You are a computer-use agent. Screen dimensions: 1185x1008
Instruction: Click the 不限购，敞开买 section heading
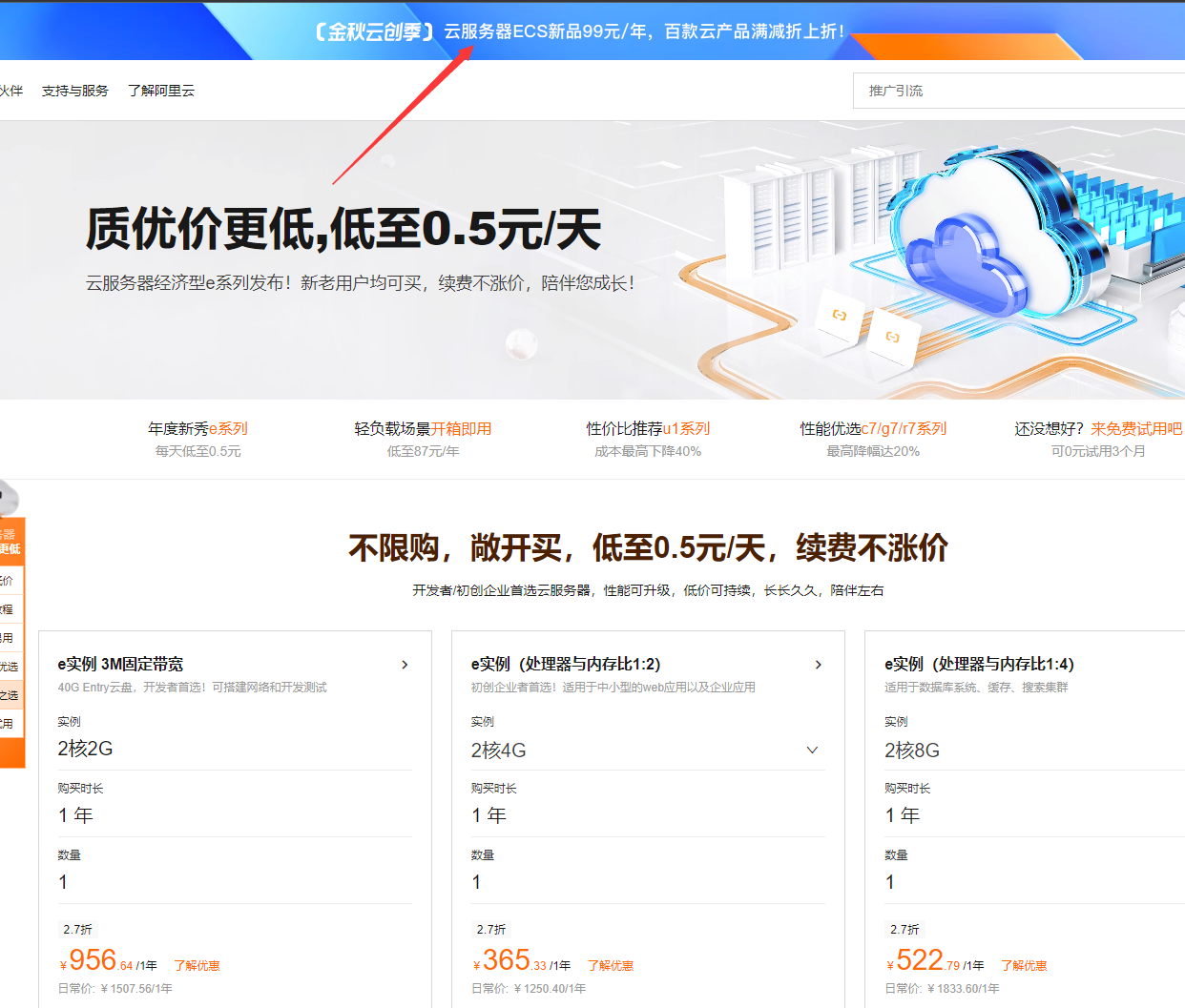[x=649, y=548]
